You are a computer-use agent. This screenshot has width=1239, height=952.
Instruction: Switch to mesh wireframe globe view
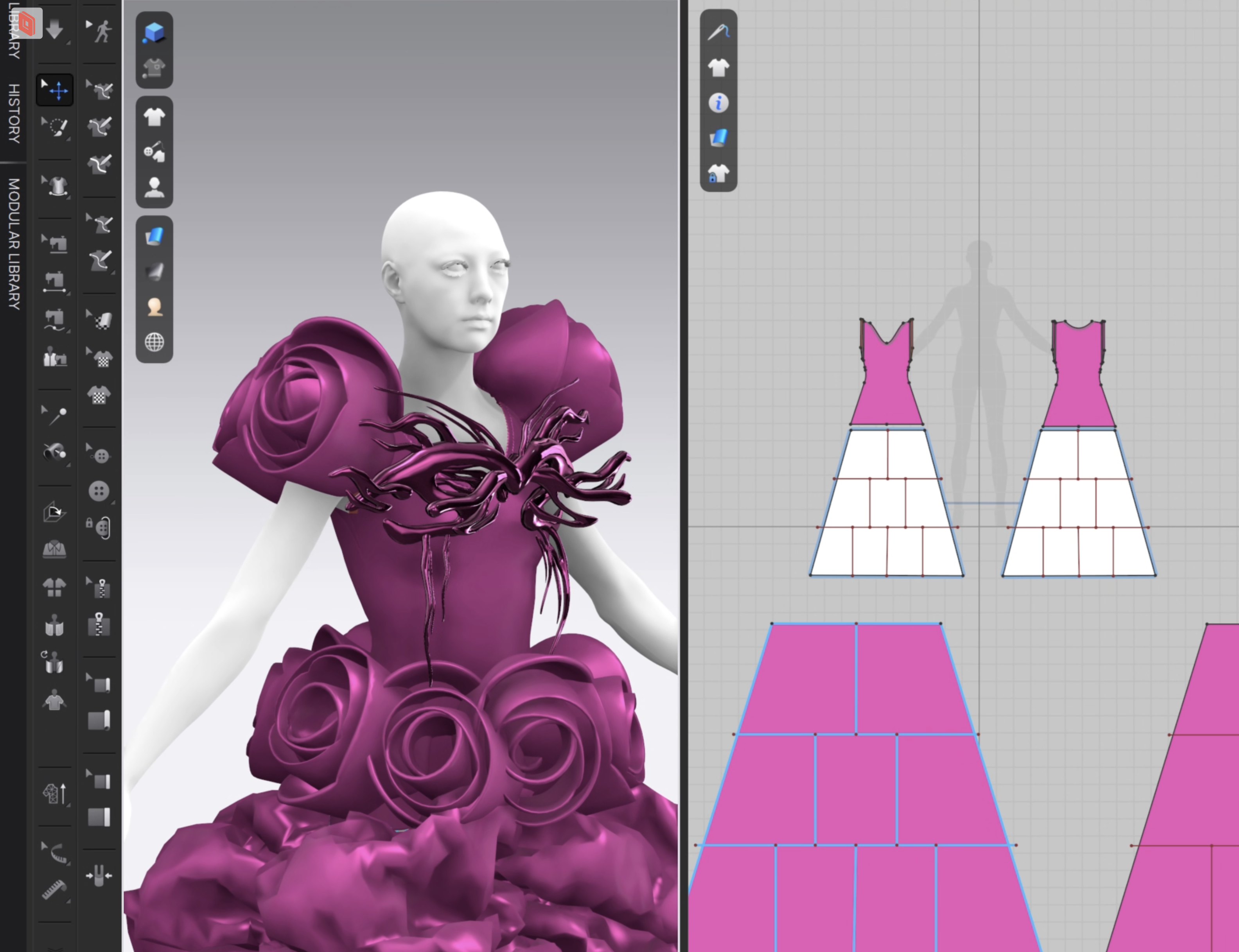pos(154,342)
